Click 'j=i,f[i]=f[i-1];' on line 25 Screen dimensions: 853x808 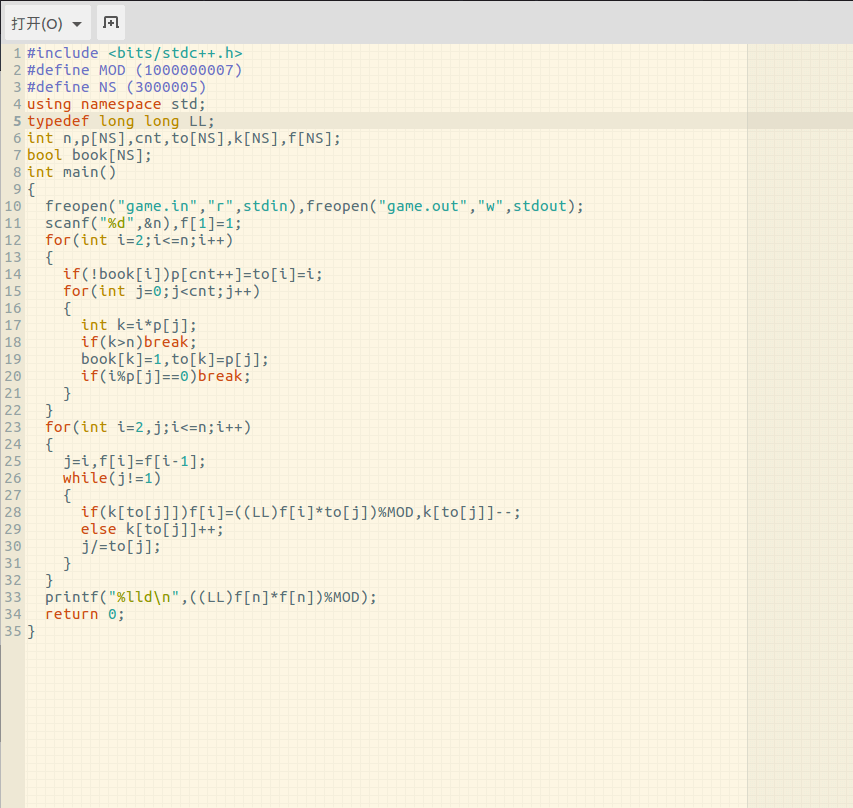pos(134,461)
